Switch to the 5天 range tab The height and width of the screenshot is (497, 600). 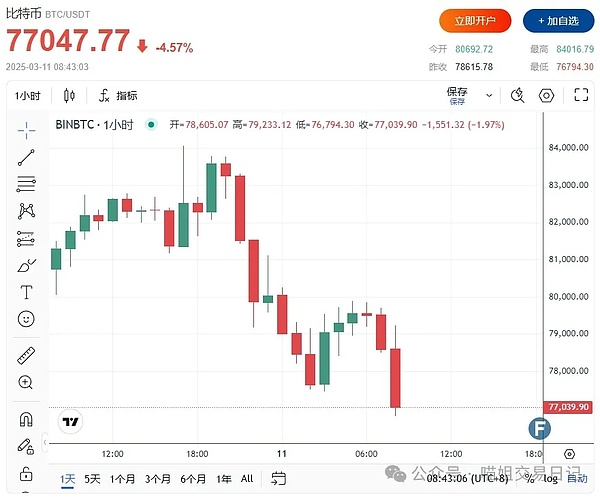pos(92,479)
